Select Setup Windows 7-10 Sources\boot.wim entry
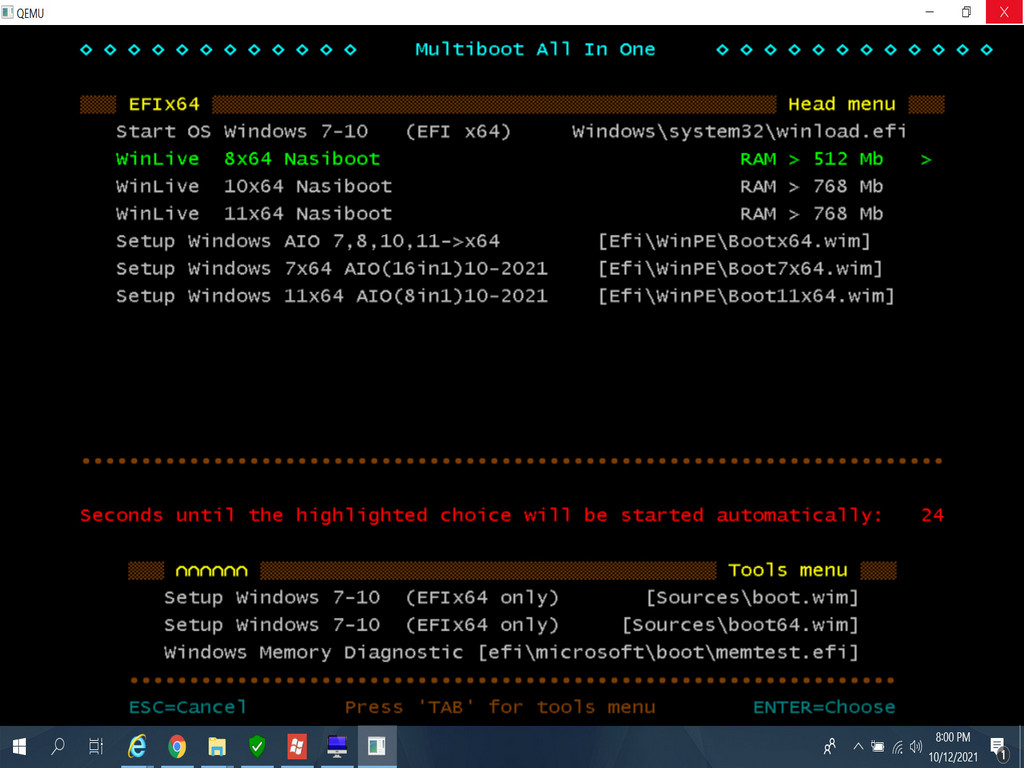Viewport: 1024px width, 768px height. pyautogui.click(x=511, y=598)
